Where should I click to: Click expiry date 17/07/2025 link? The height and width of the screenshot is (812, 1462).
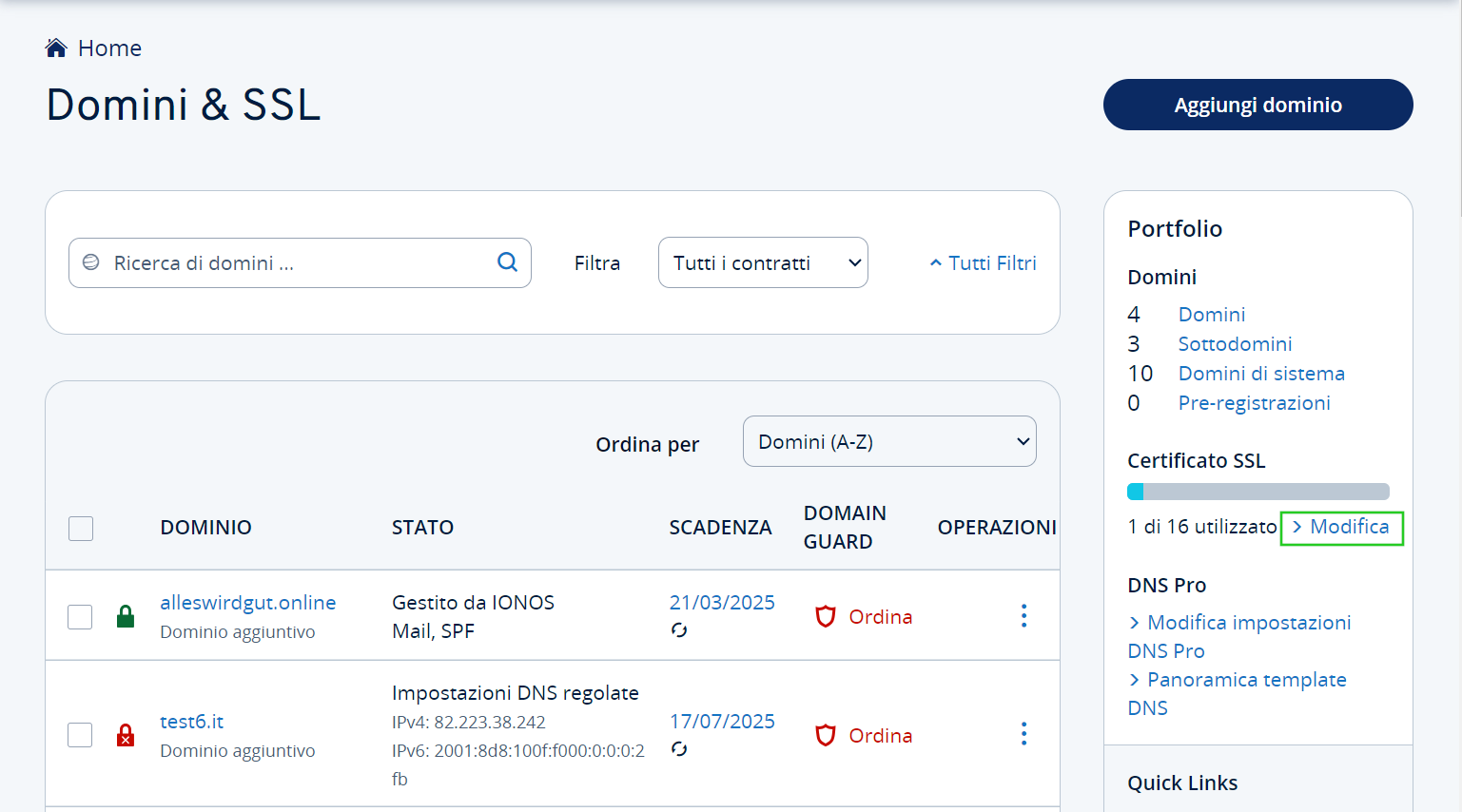(x=722, y=722)
